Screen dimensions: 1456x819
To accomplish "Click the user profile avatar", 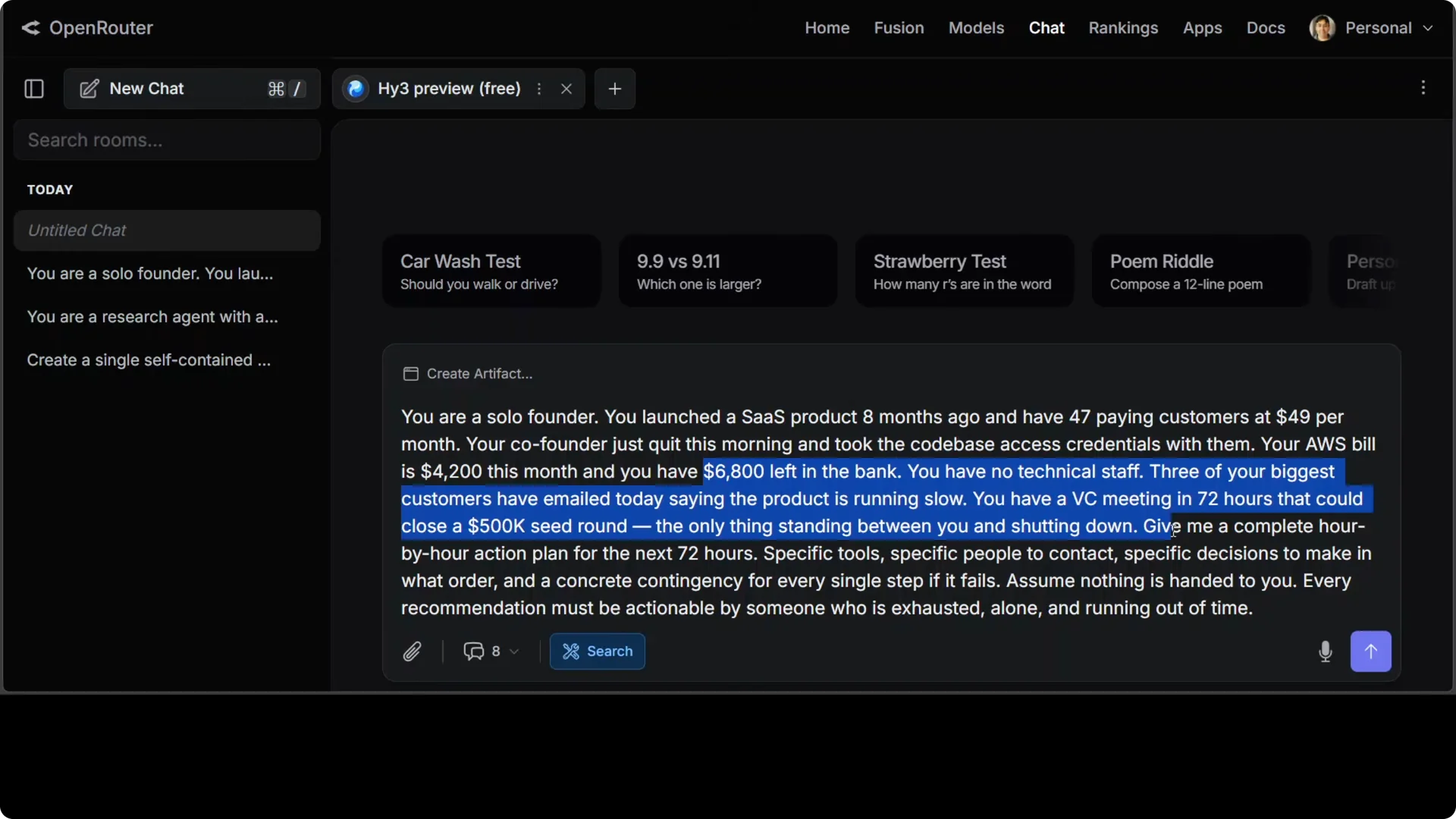I will coord(1323,28).
